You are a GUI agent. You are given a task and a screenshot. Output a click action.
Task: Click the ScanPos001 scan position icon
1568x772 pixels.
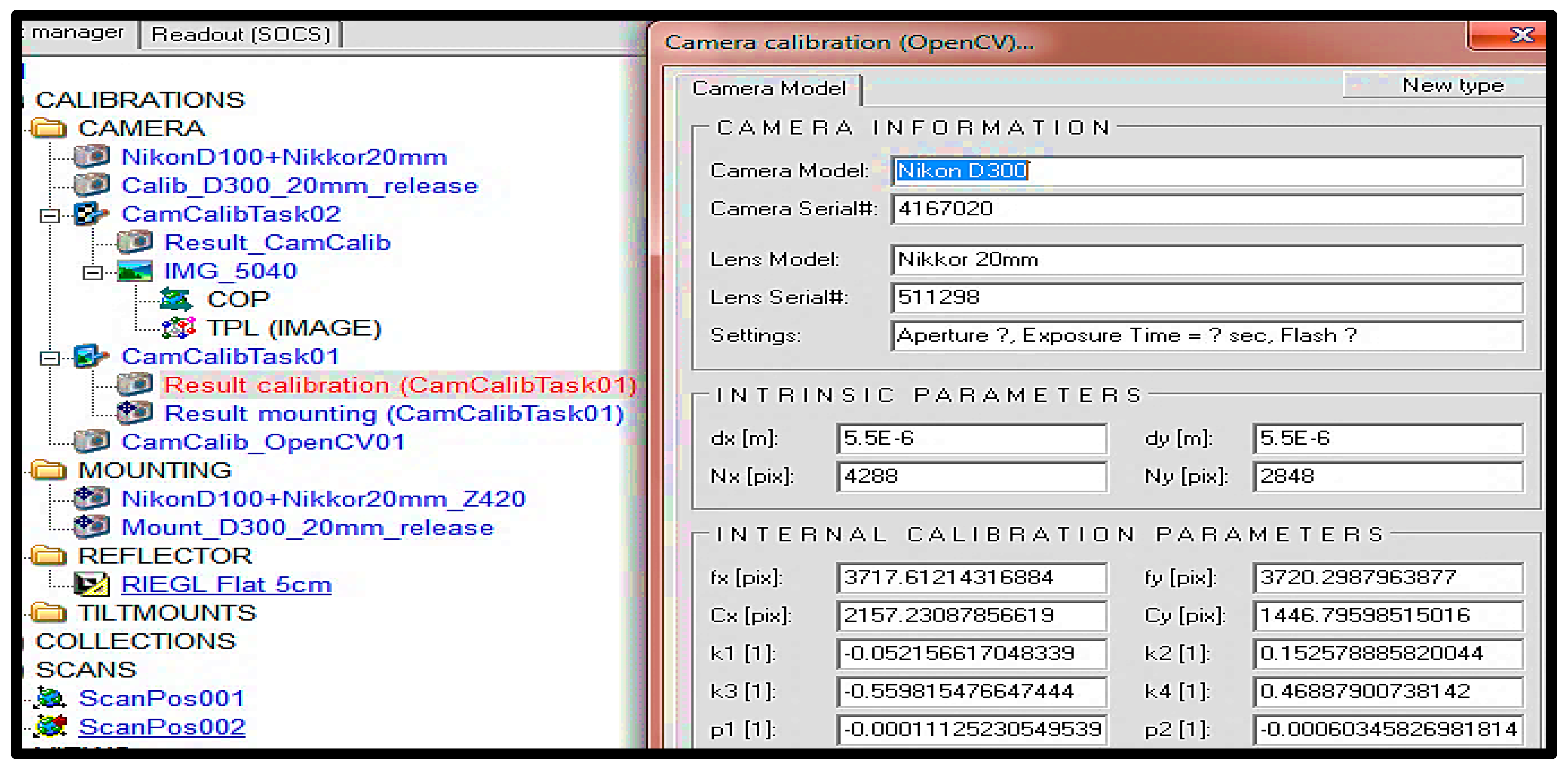coord(51,698)
